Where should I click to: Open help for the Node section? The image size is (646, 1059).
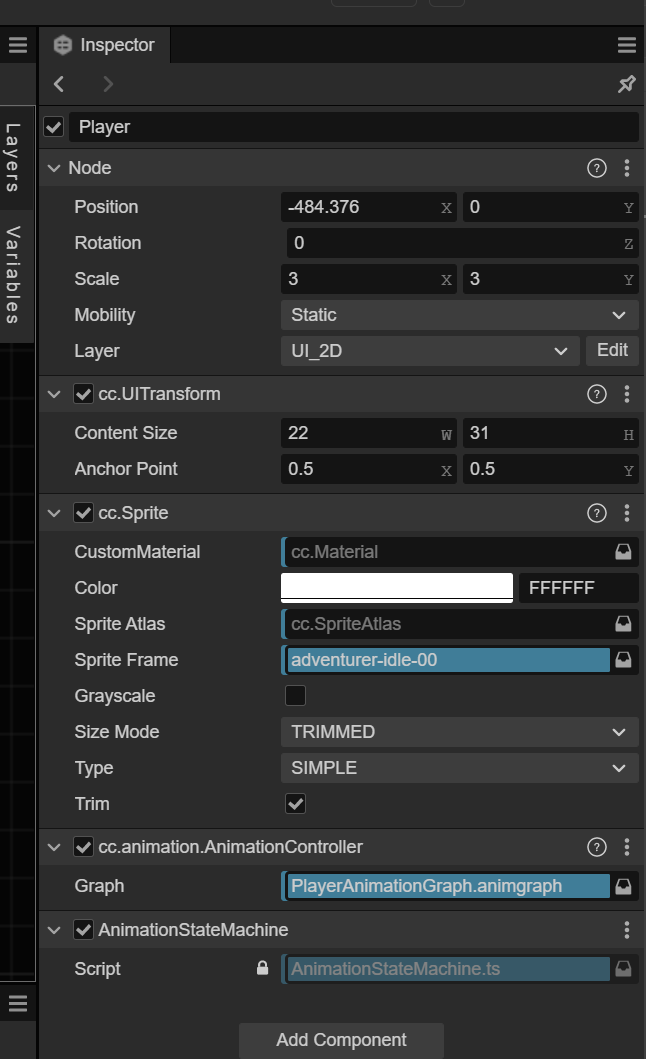(597, 168)
